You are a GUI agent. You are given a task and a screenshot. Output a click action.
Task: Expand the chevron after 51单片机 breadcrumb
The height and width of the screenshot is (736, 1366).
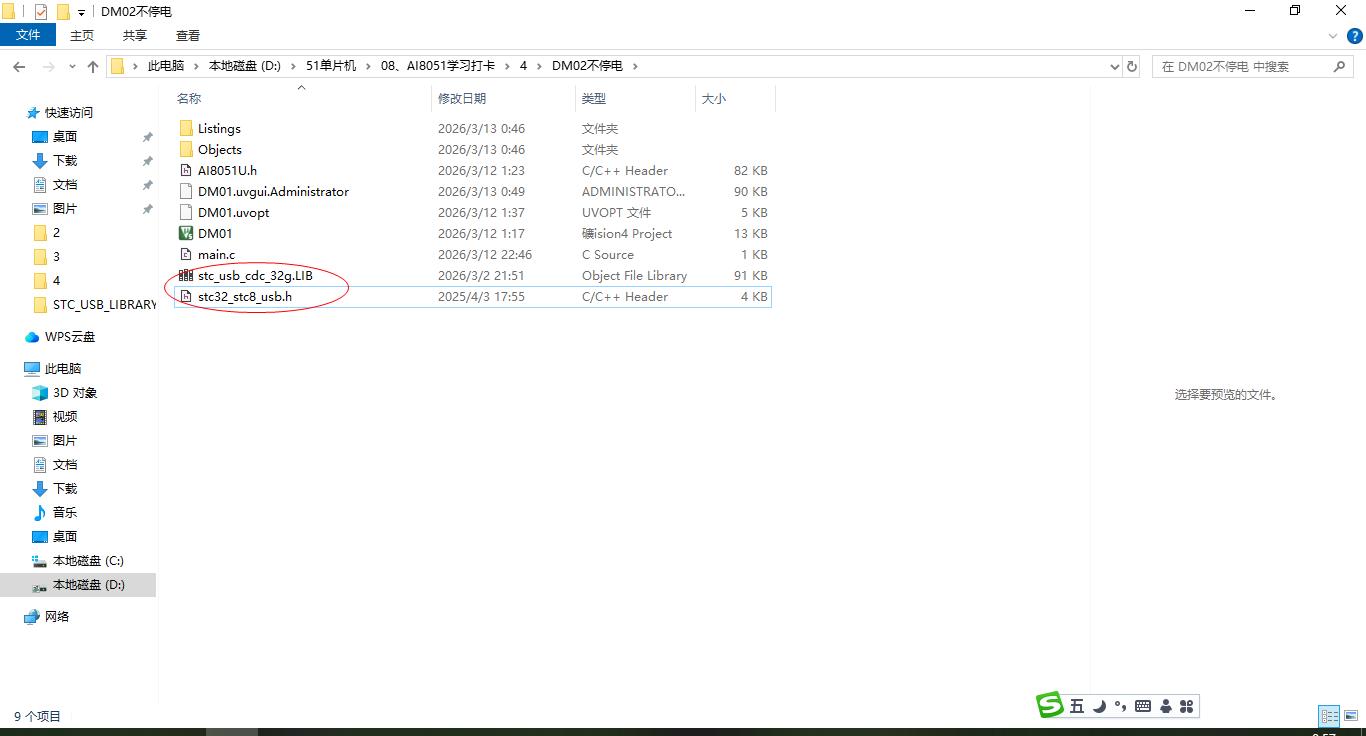point(369,66)
